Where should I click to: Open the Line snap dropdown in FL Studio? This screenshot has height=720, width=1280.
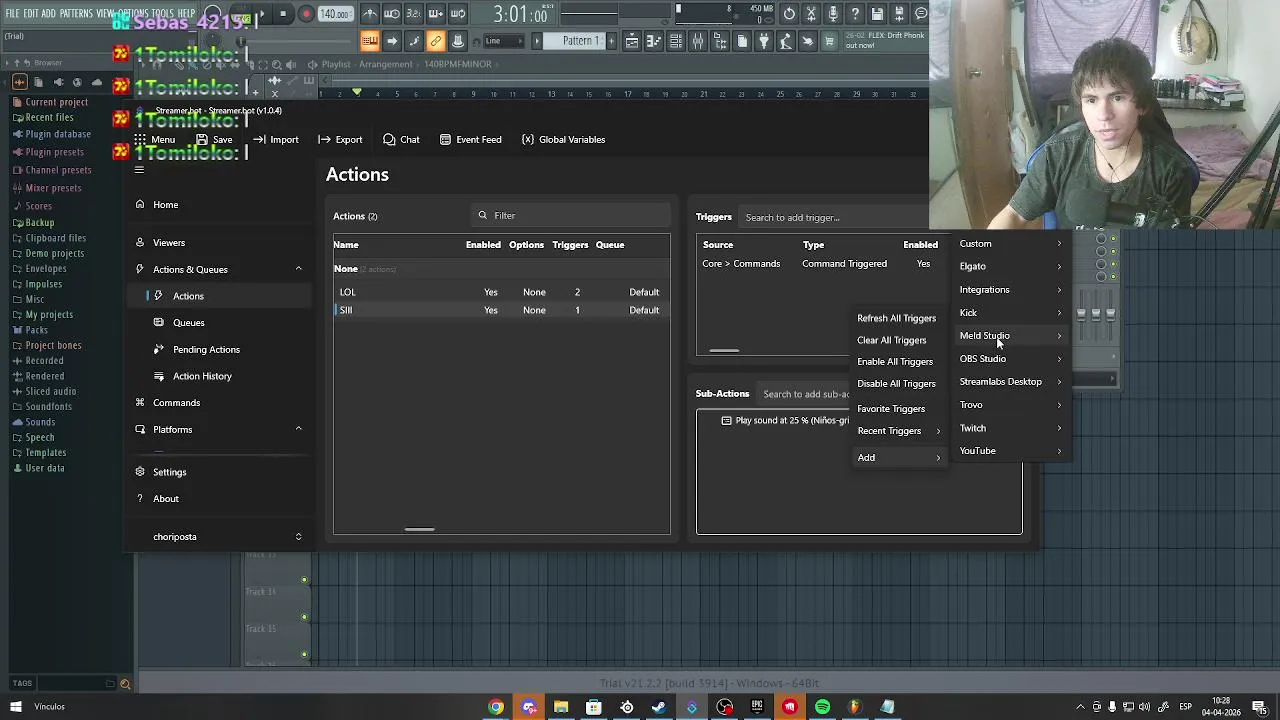point(504,41)
